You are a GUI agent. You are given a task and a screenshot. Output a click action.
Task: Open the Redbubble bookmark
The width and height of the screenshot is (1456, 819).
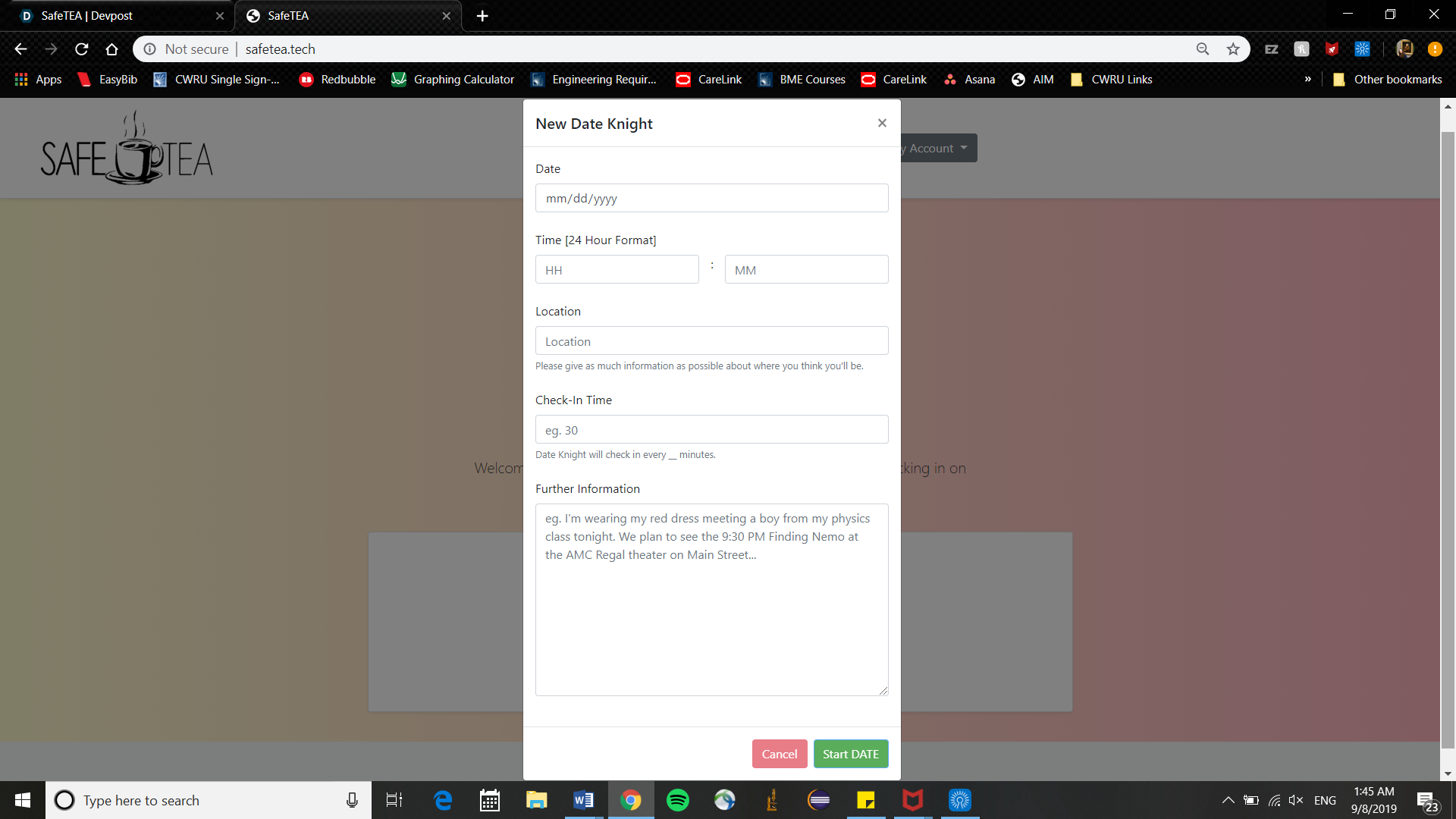tap(337, 80)
